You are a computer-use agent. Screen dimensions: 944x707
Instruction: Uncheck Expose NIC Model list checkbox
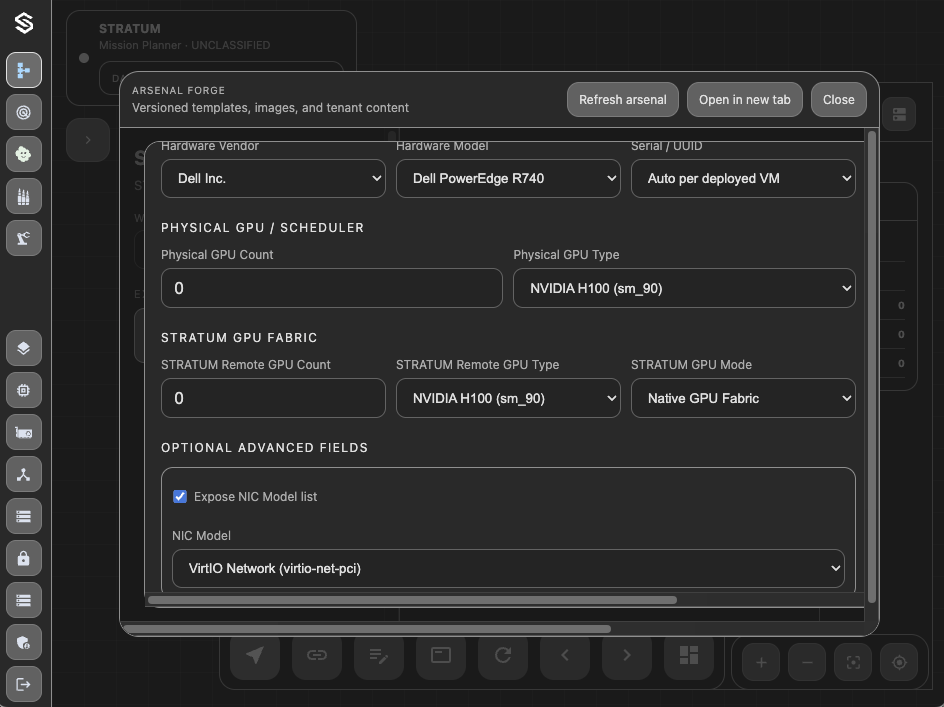tap(180, 496)
